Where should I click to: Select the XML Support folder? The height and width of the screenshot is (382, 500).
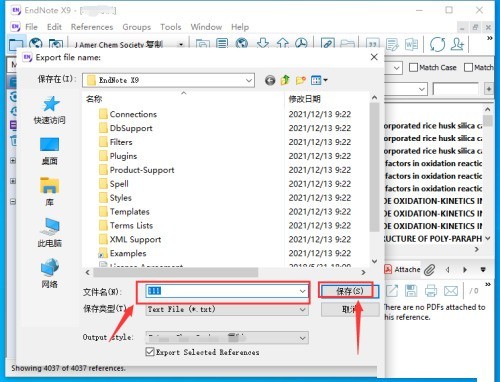pos(130,239)
